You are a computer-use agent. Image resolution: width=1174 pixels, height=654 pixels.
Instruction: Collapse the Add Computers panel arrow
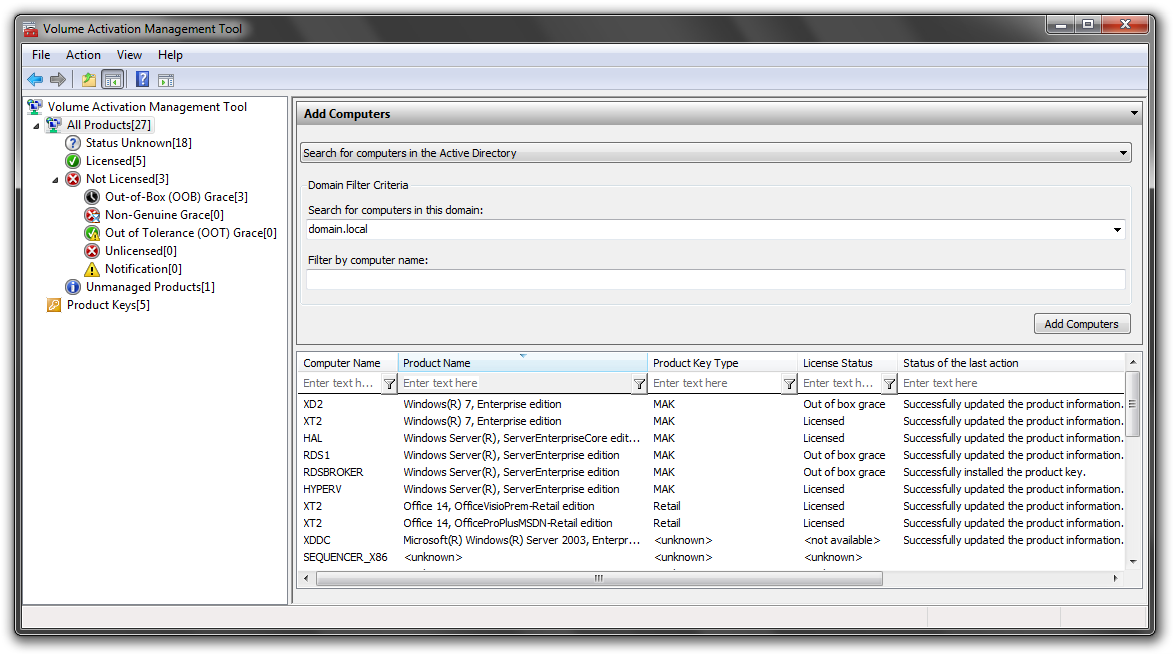click(x=1134, y=113)
